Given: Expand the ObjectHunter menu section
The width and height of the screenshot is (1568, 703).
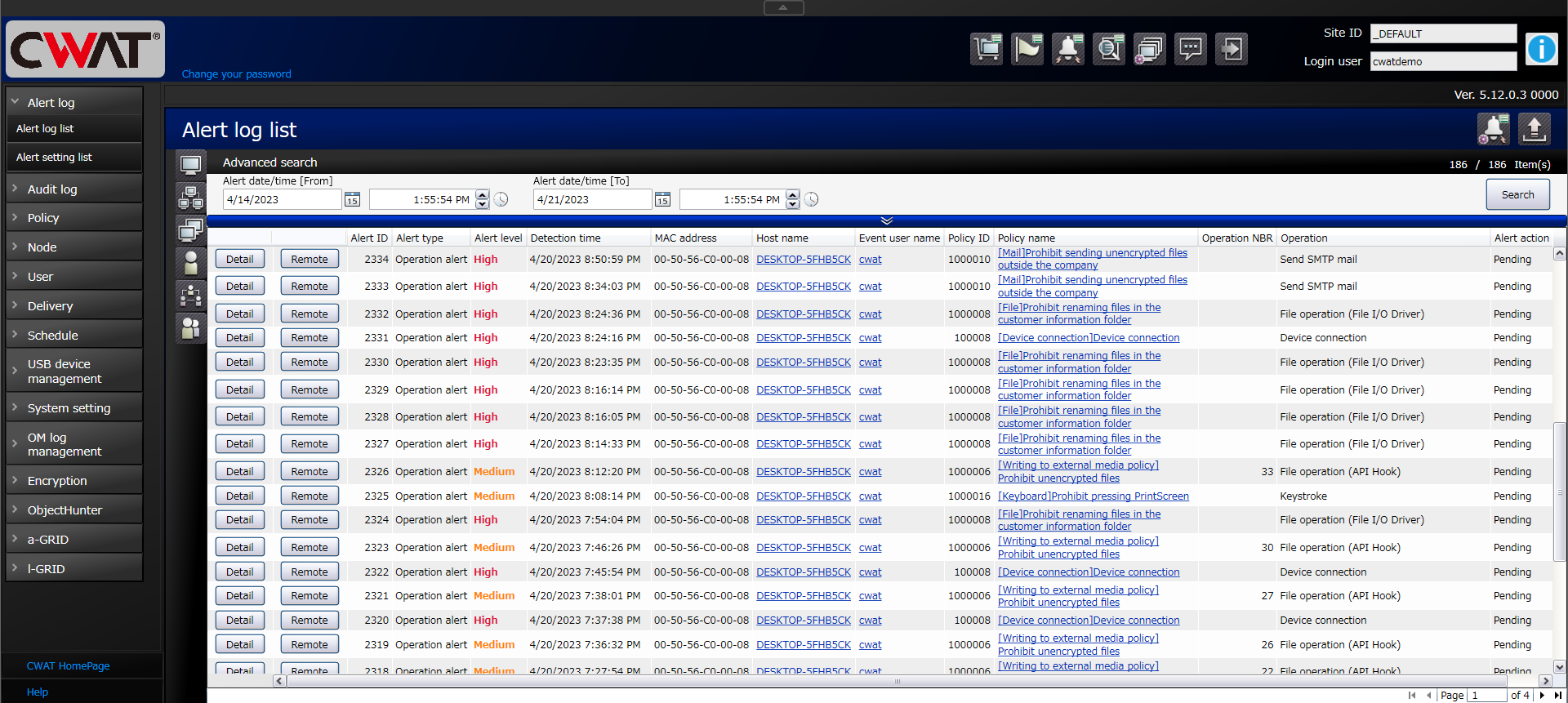Looking at the screenshot, I should point(74,510).
